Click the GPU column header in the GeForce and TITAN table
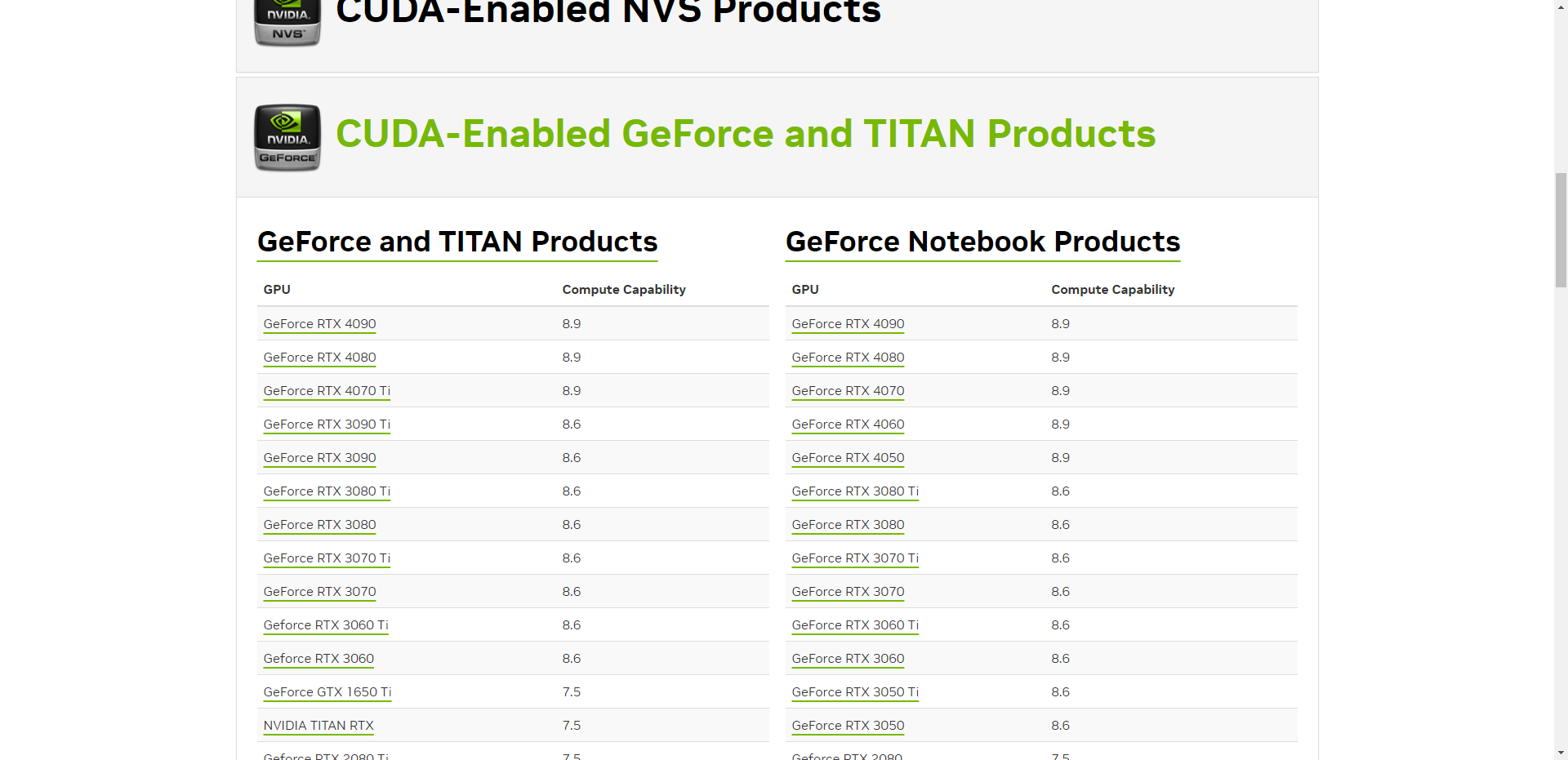The width and height of the screenshot is (1568, 760). 277,289
